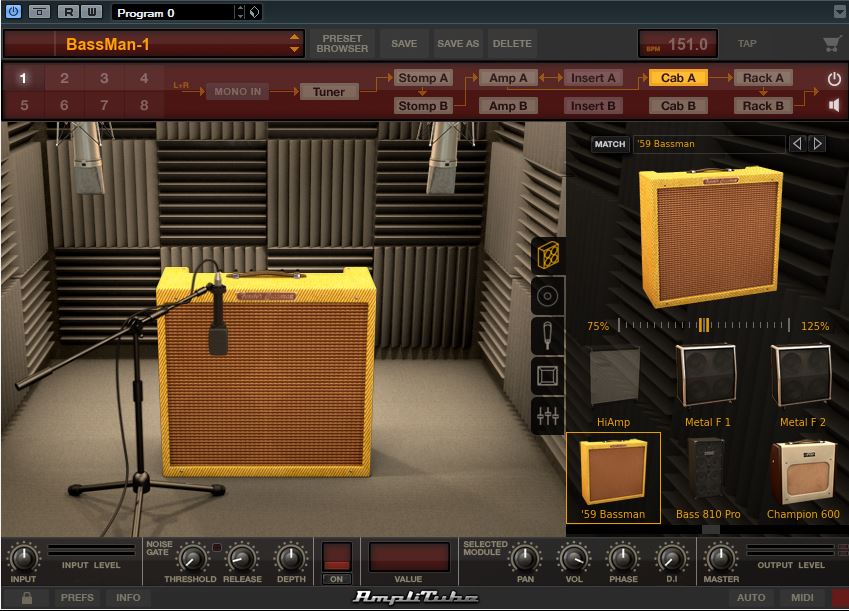Toggle the plugin bypass power button
The image size is (849, 611).
click(13, 12)
